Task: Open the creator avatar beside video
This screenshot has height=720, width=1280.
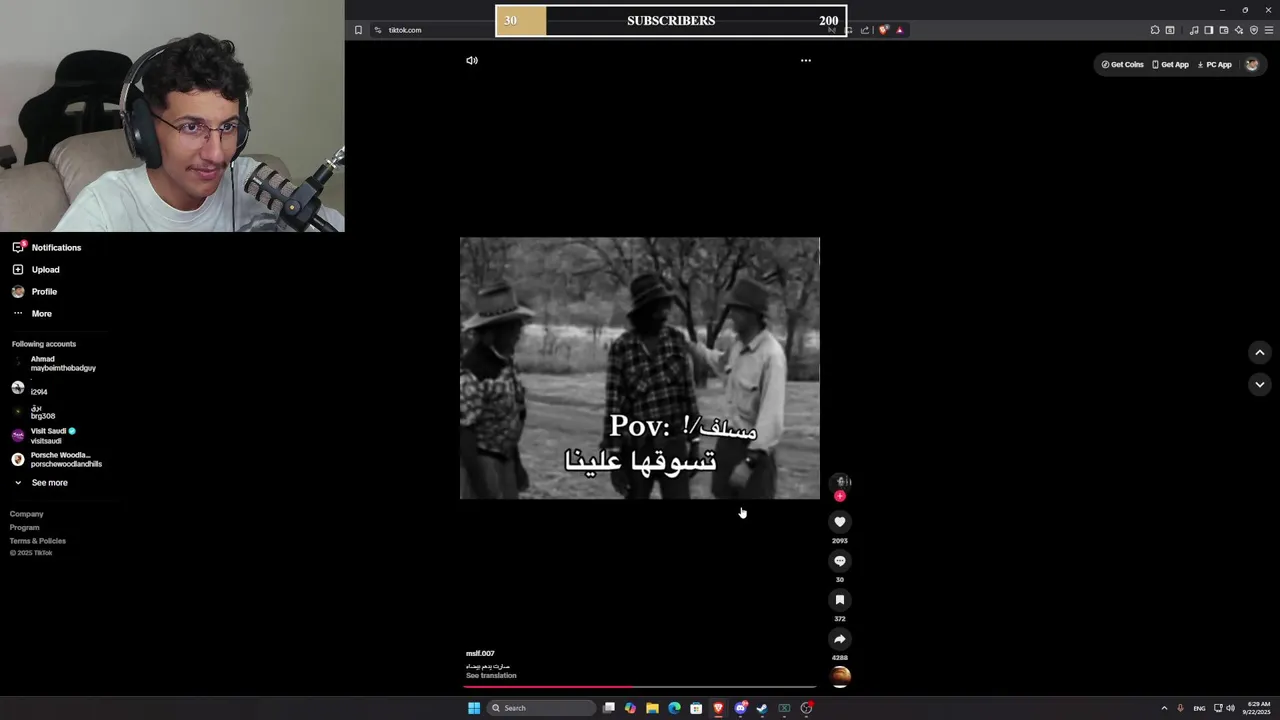Action: coord(841,481)
